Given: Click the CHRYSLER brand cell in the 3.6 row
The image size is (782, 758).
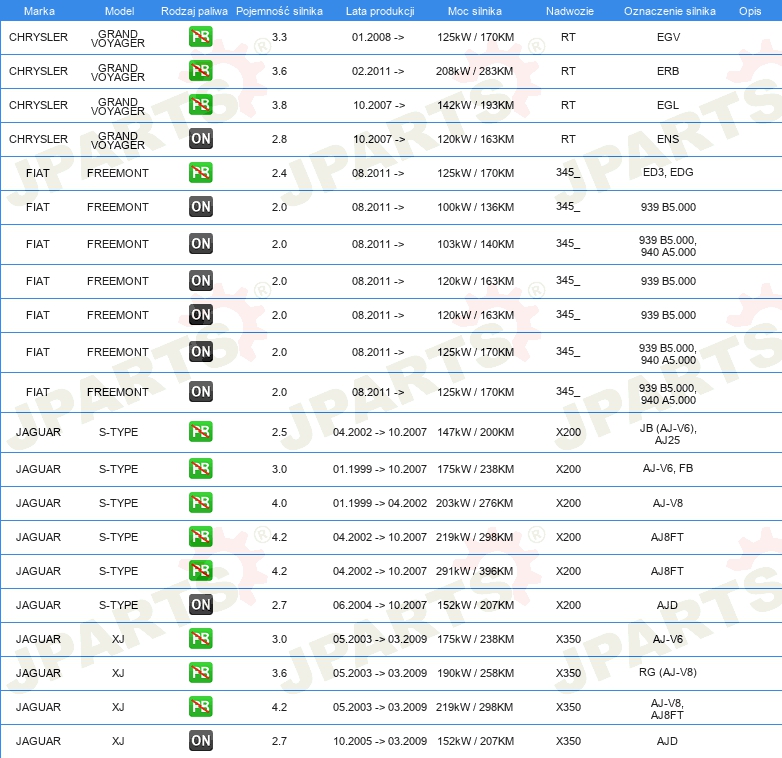Looking at the screenshot, I should [x=38, y=71].
